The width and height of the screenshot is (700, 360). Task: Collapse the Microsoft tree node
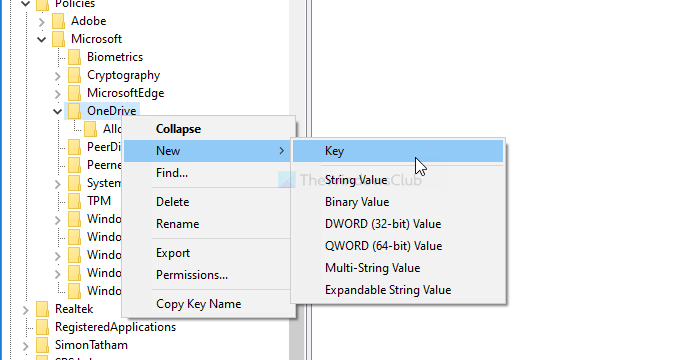pos(42,39)
